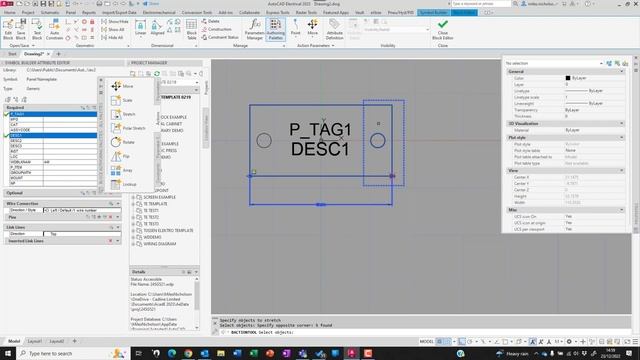
Task: Add a new drawing tab with plus
Action: [x=58, y=54]
